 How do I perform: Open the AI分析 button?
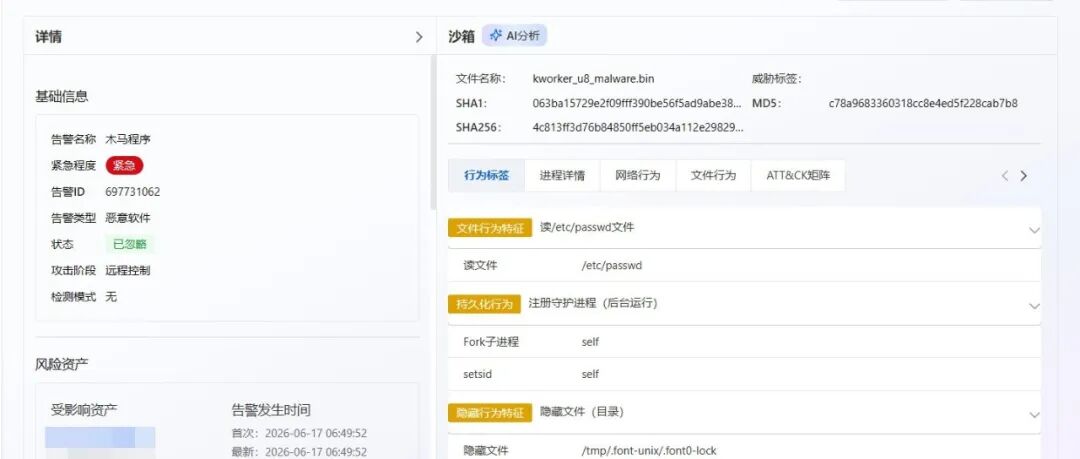point(515,36)
